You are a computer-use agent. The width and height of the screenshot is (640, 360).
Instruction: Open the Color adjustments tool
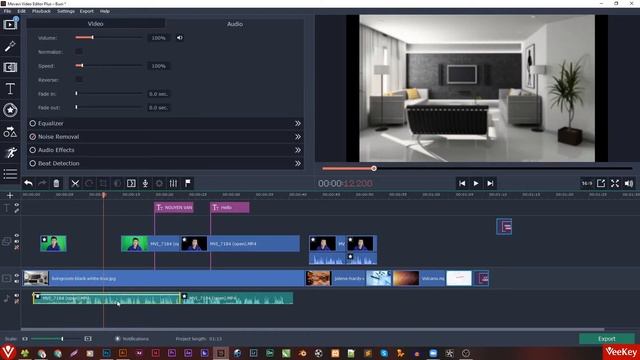117,183
